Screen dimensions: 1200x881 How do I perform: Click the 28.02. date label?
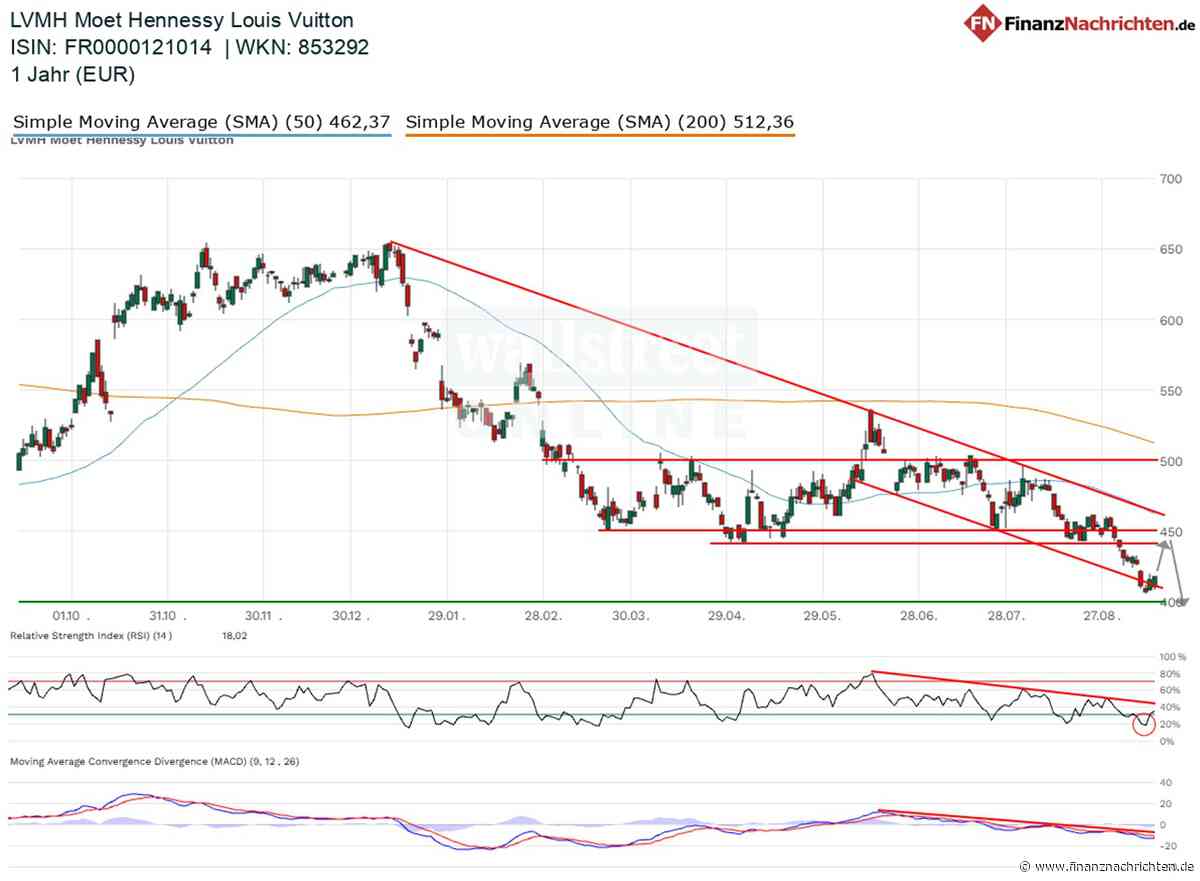(x=541, y=617)
